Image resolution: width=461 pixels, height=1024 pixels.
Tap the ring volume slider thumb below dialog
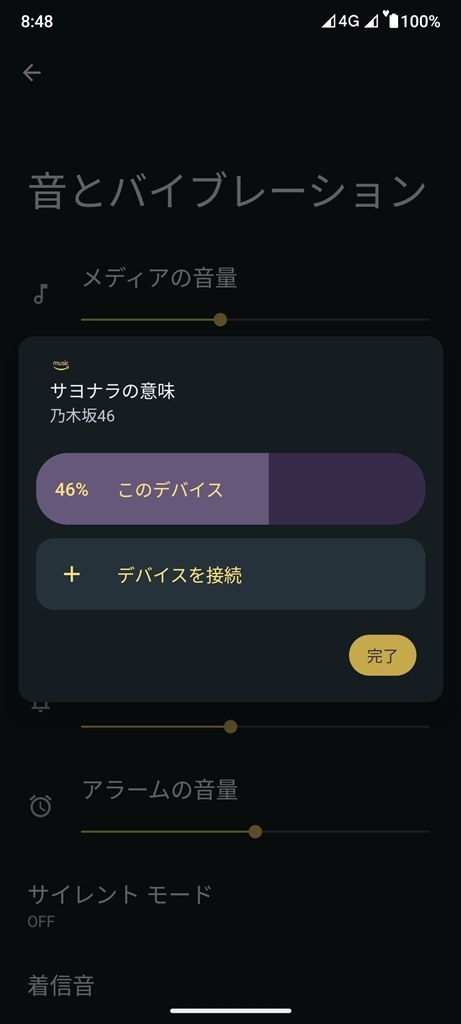click(230, 727)
